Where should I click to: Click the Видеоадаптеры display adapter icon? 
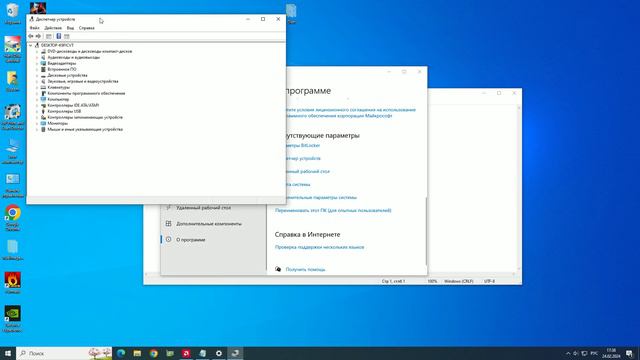tap(43, 63)
